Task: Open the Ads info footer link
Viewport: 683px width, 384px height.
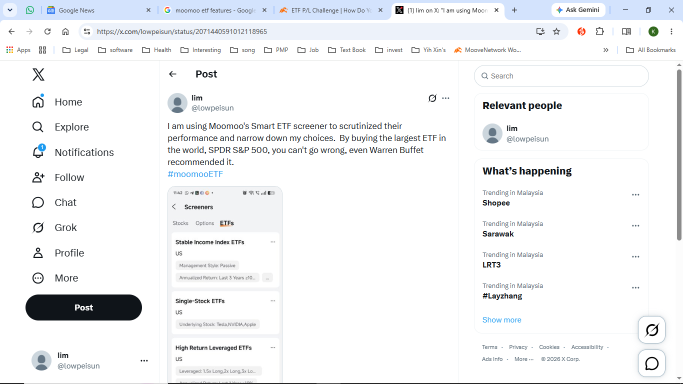Action: pos(492,359)
